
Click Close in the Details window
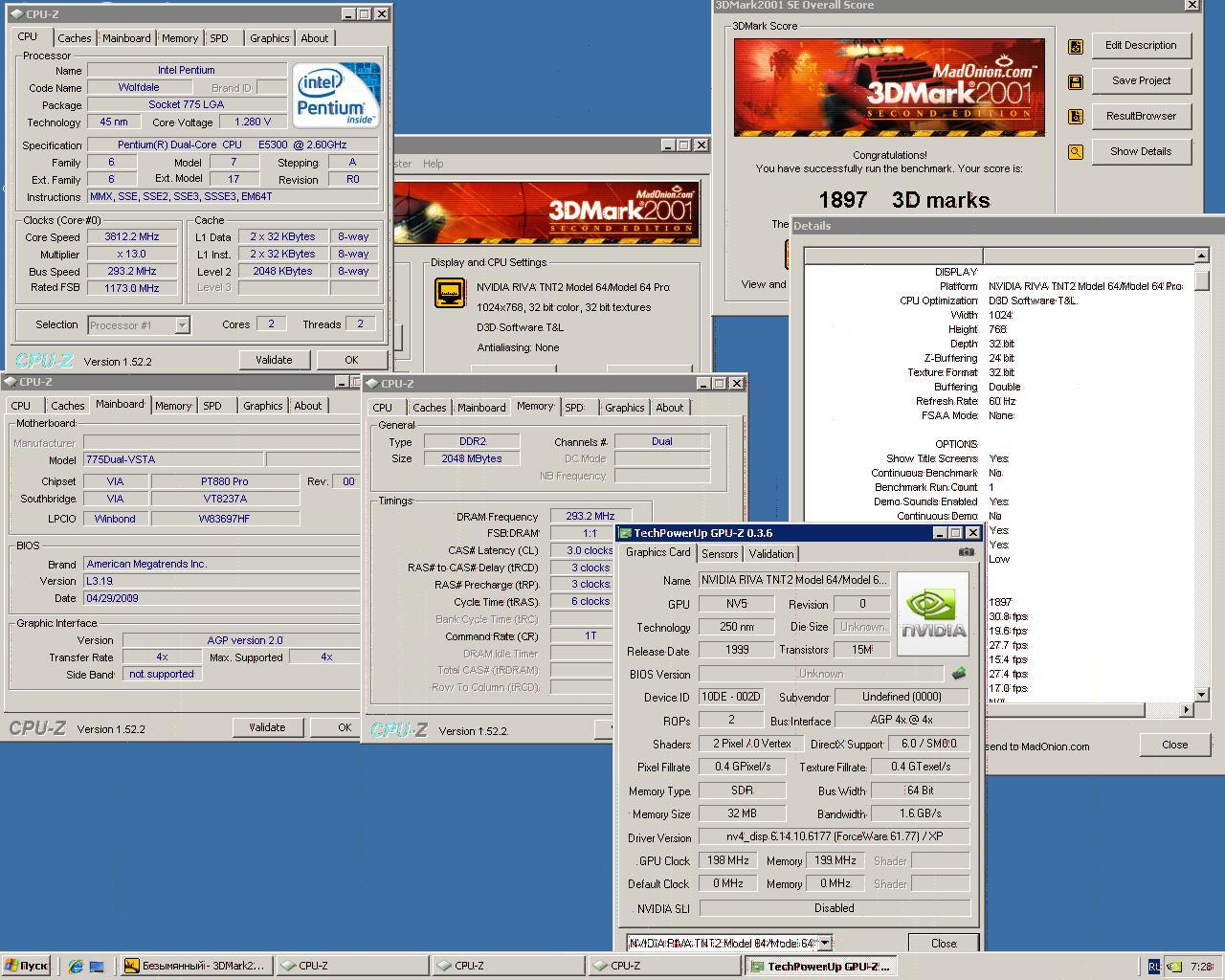1175,745
